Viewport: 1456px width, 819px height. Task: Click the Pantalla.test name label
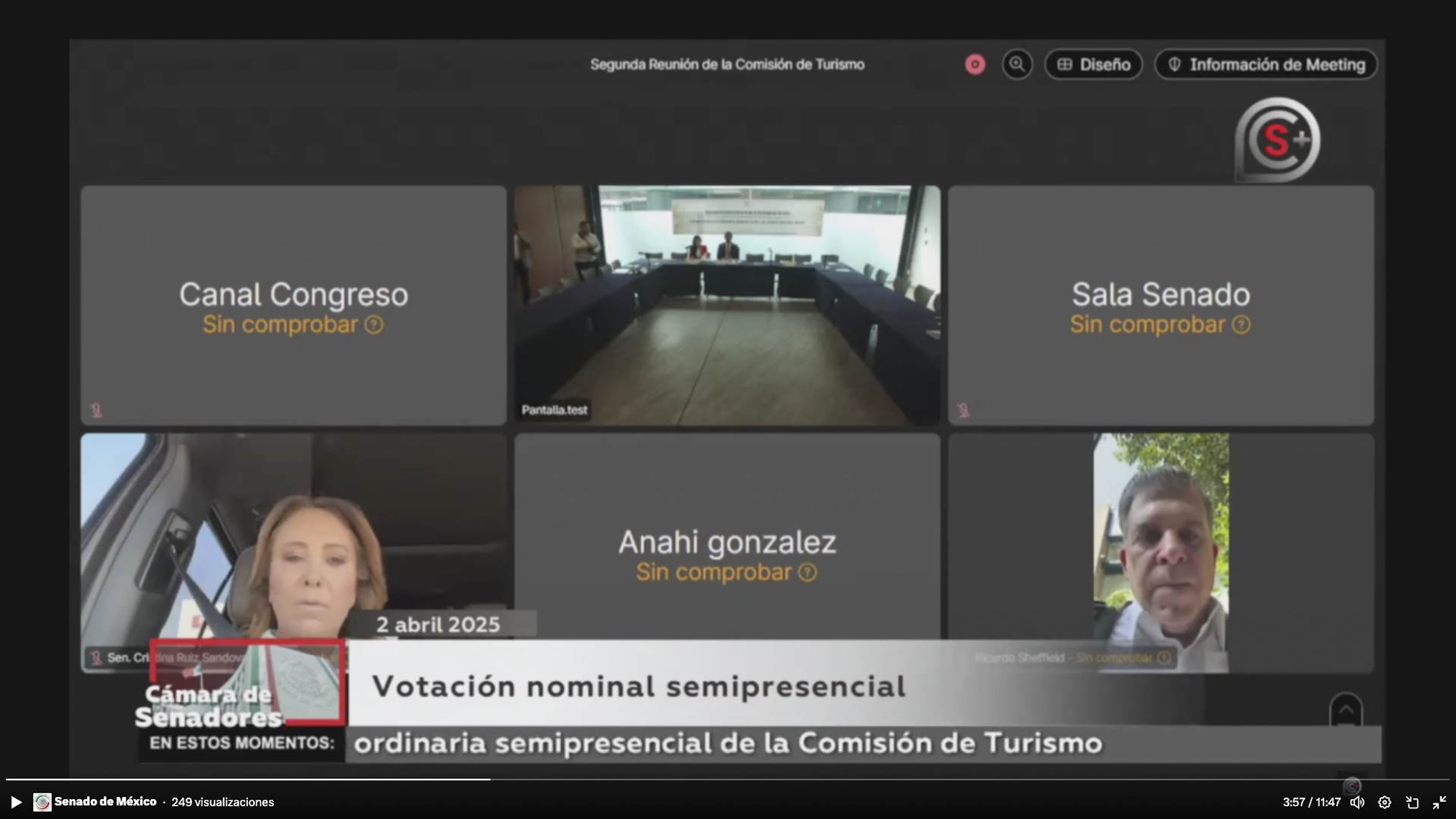554,410
